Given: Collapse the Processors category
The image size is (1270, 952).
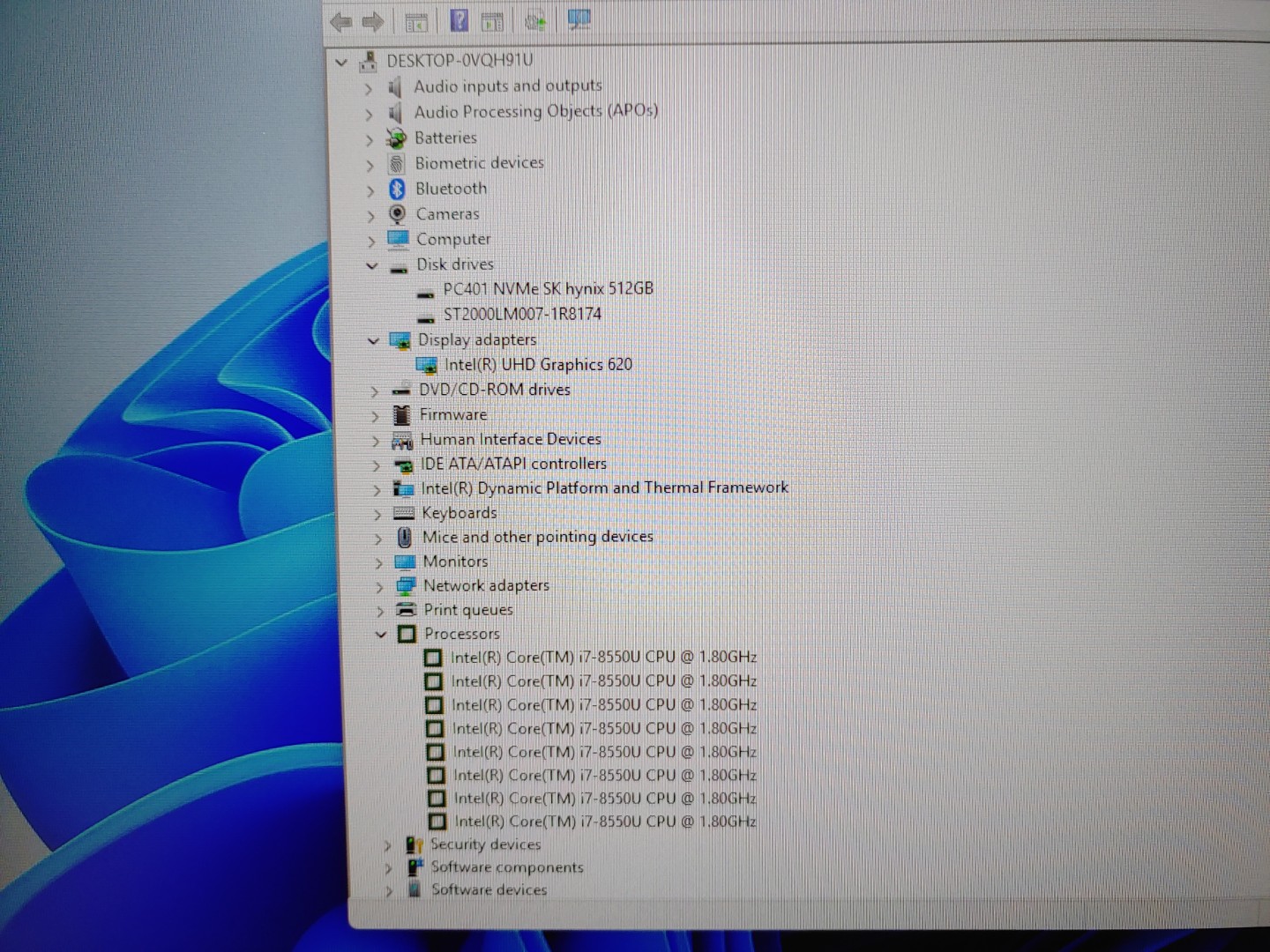Looking at the screenshot, I should [380, 635].
